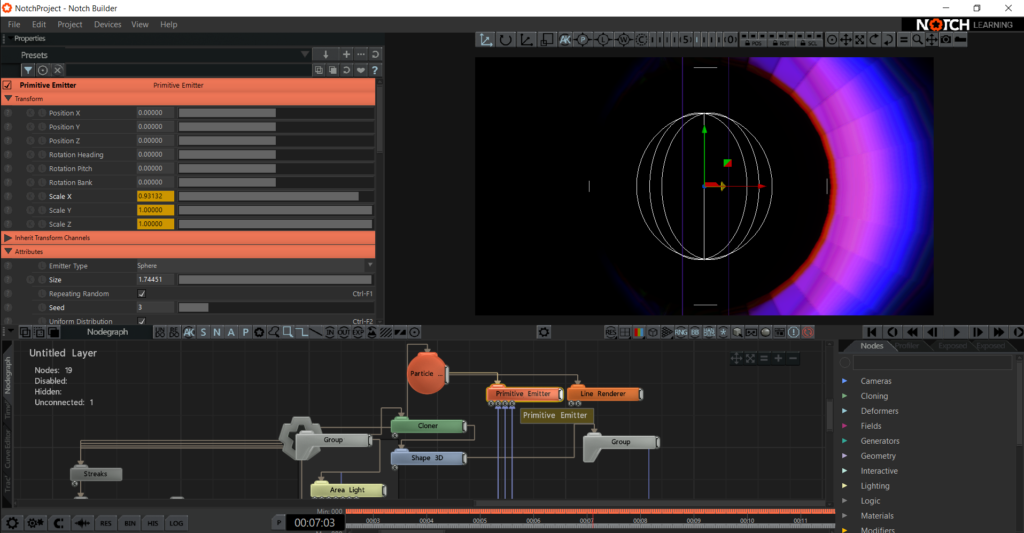Expand the Deformers node category
Image resolution: width=1024 pixels, height=533 pixels.
[x=844, y=411]
